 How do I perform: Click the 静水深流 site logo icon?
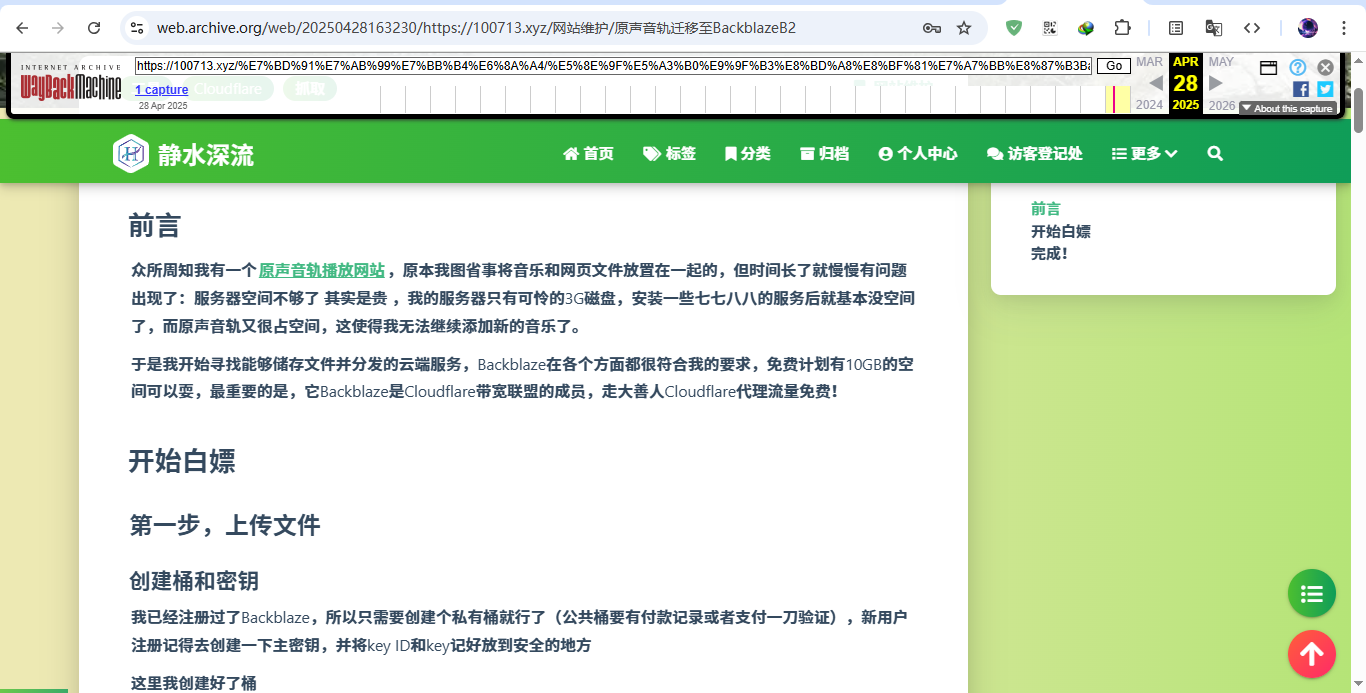[131, 153]
